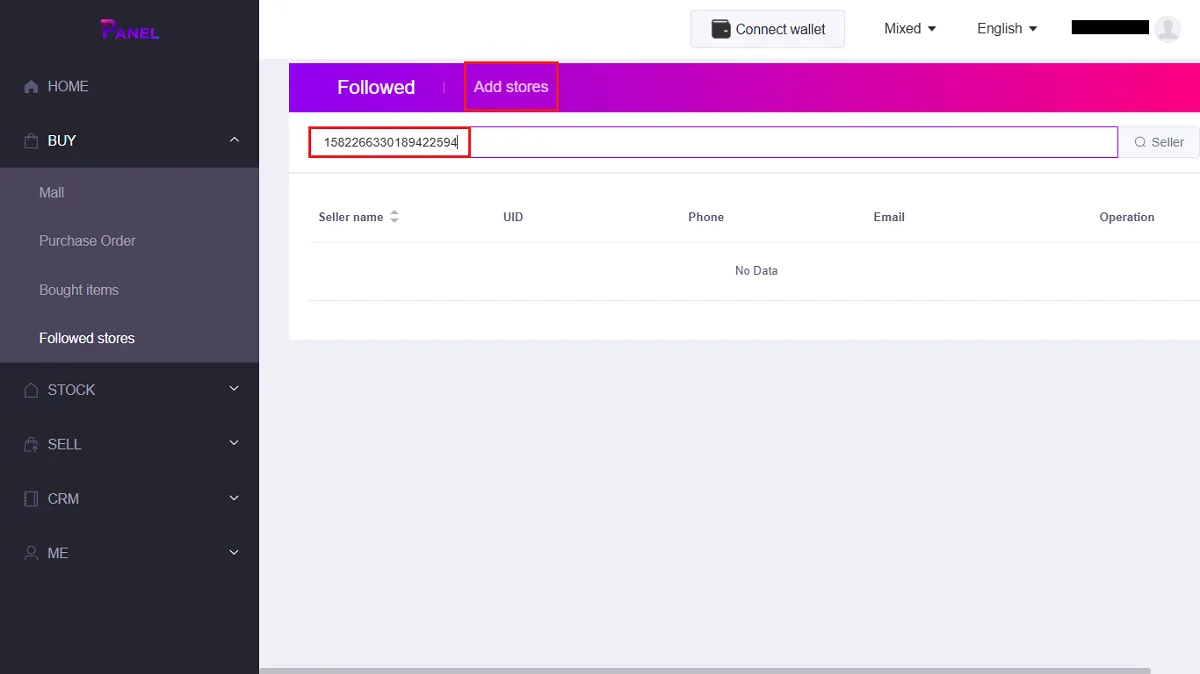Click the shopping bag icon next to BUY
1200x674 pixels.
click(31, 140)
